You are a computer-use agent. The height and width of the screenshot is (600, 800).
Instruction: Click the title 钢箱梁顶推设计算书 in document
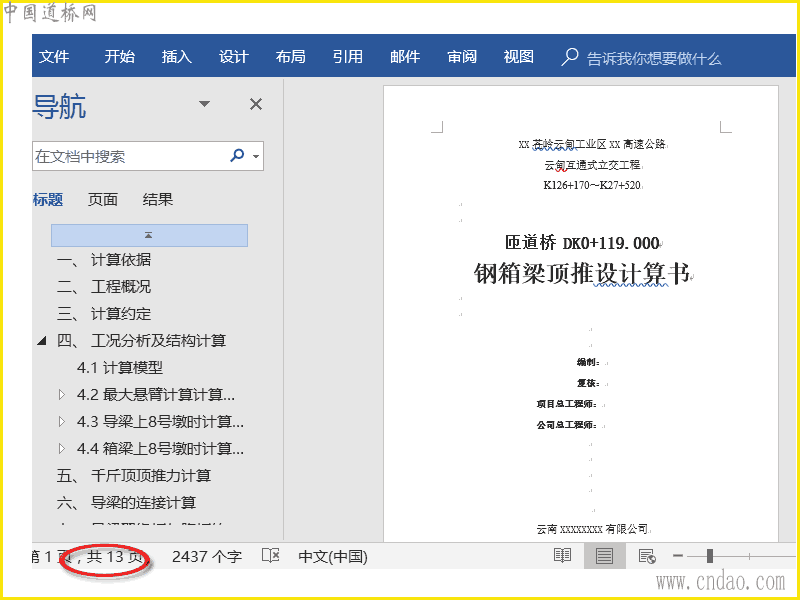582,273
